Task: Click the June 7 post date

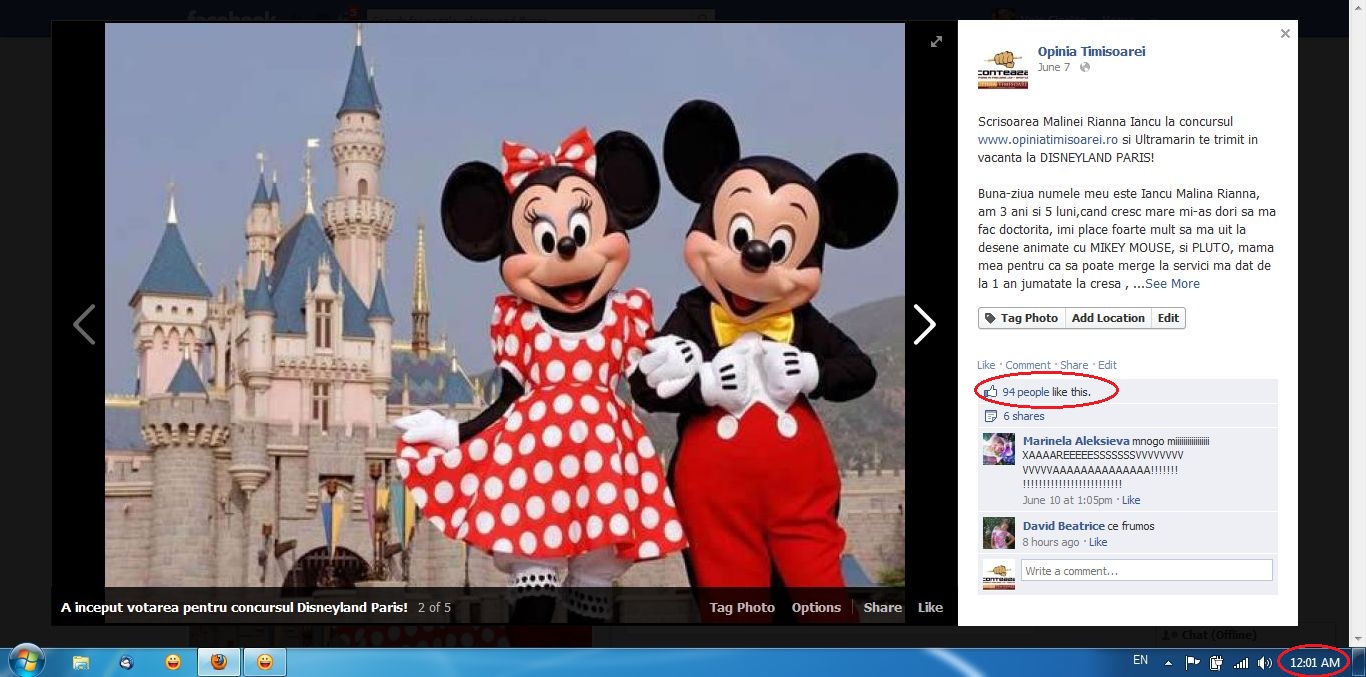Action: coord(1053,68)
